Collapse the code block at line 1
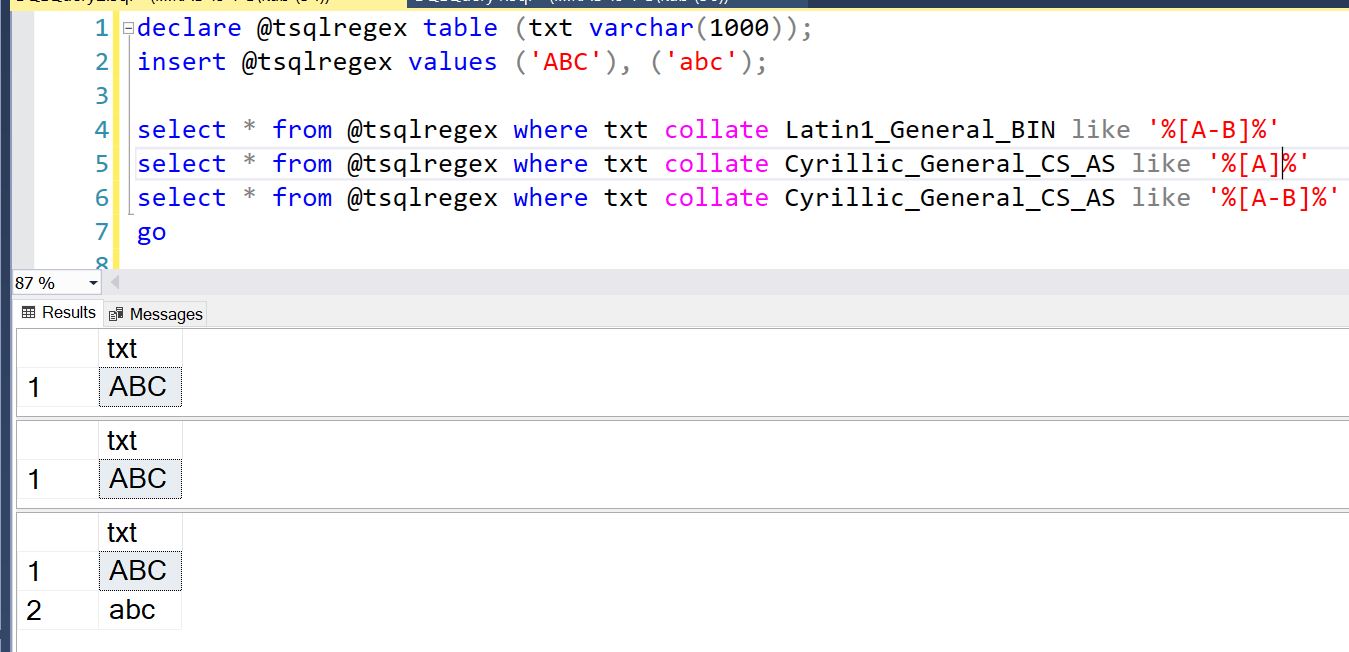This screenshot has width=1349, height=652. click(128, 29)
